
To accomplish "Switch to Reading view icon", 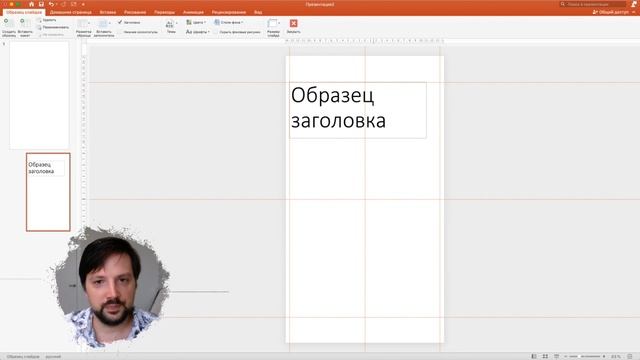I will point(556,356).
